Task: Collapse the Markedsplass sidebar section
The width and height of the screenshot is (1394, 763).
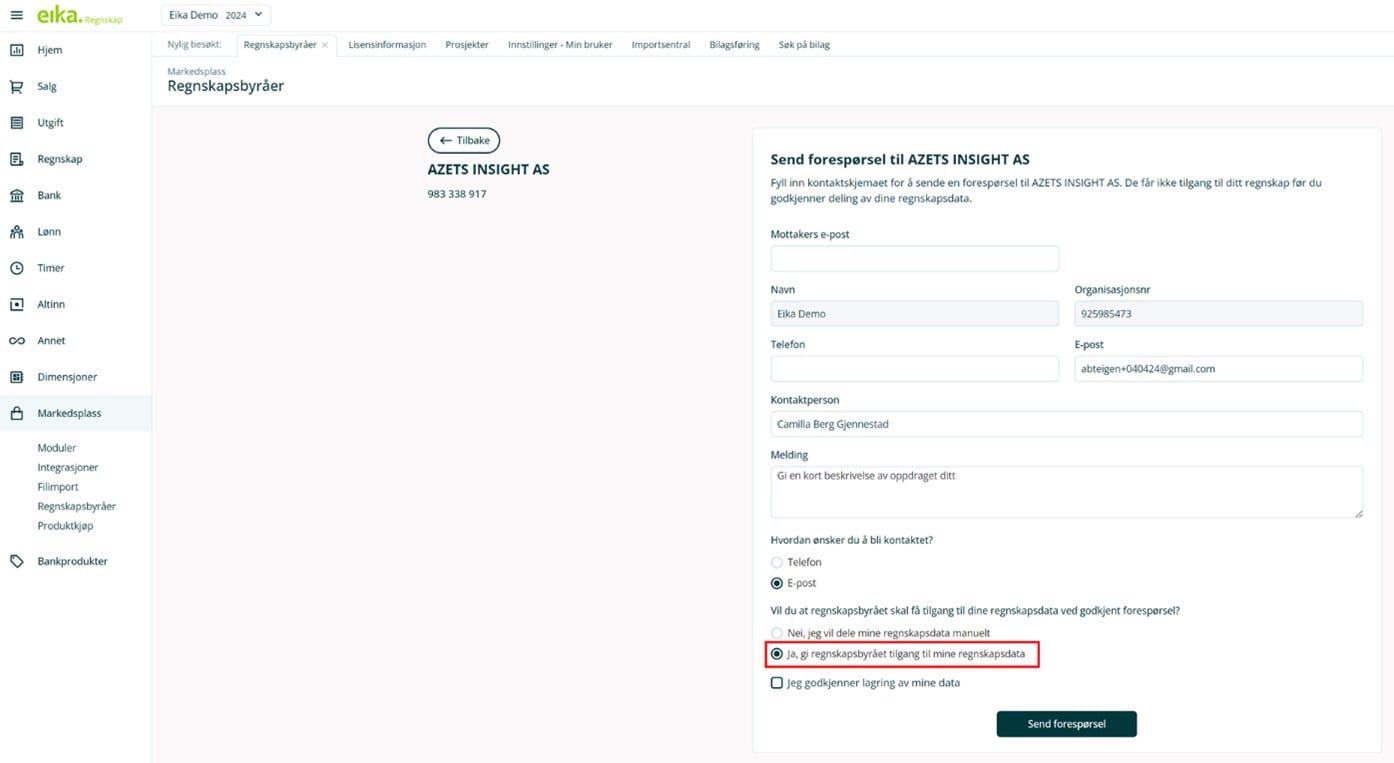Action: point(69,413)
